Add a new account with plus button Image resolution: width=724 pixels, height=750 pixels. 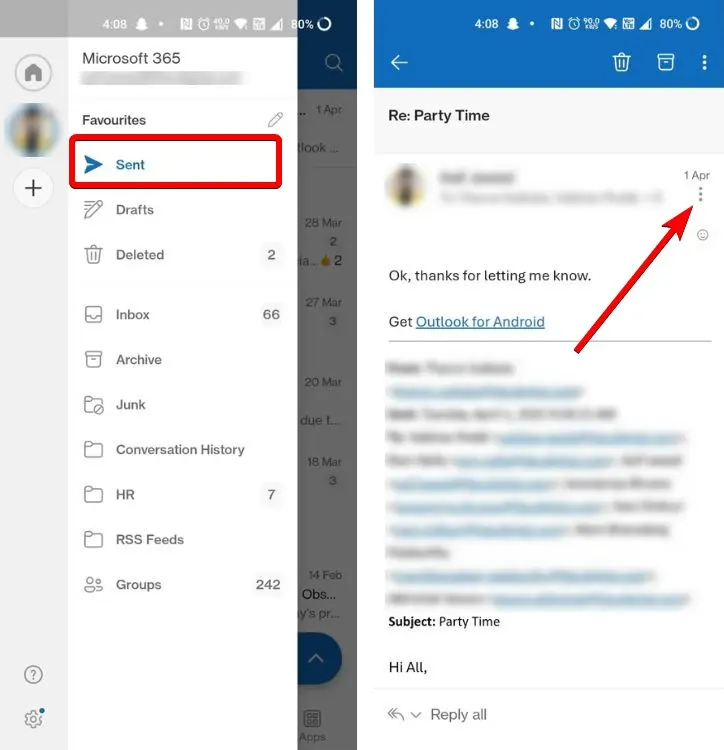coord(33,188)
